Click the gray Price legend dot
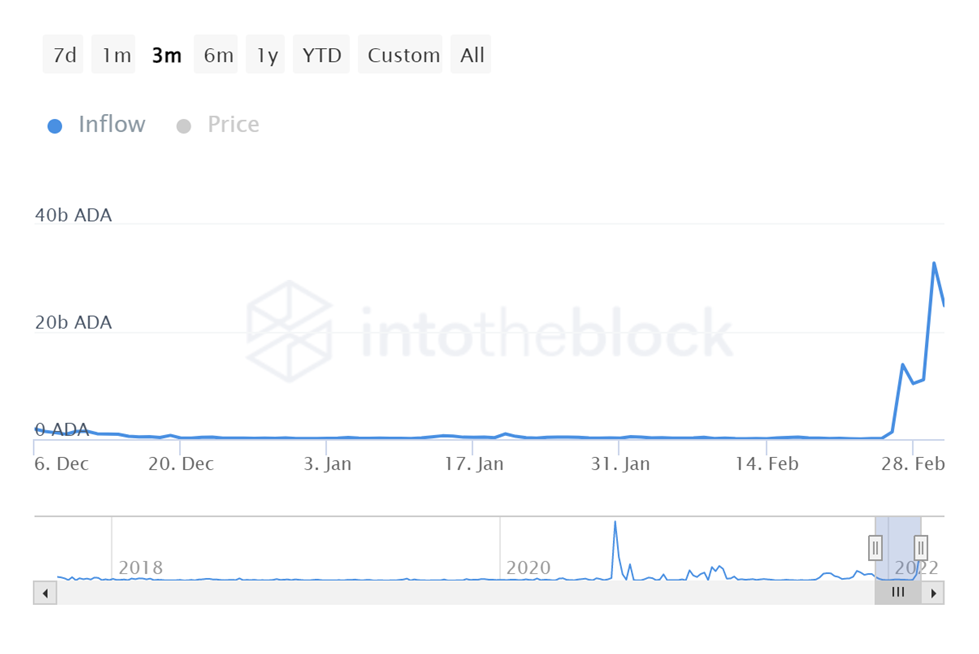Image resolution: width=979 pixels, height=654 pixels. tap(184, 126)
